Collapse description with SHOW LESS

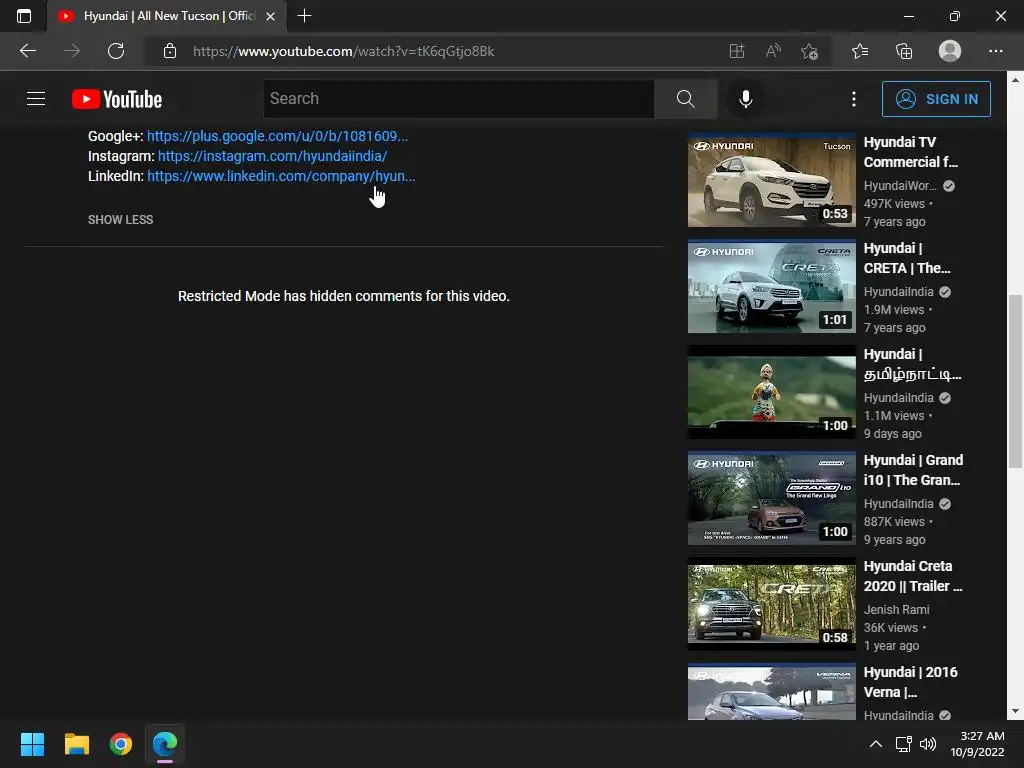120,220
